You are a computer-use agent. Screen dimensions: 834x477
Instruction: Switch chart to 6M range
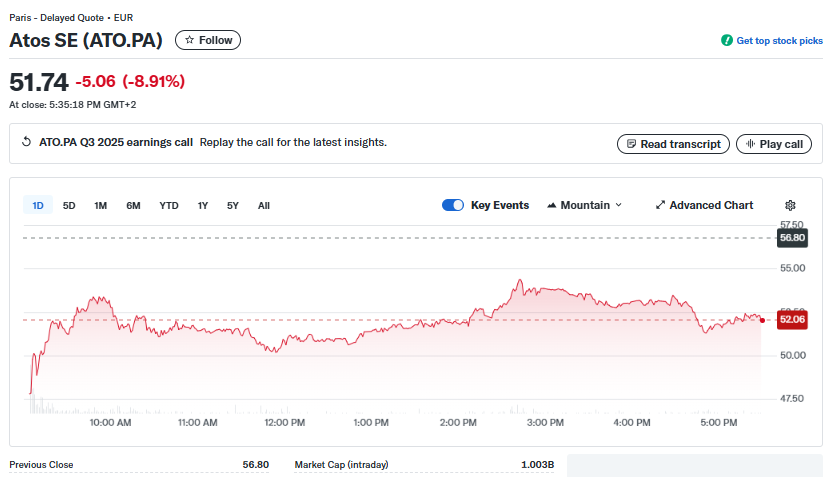tap(133, 205)
